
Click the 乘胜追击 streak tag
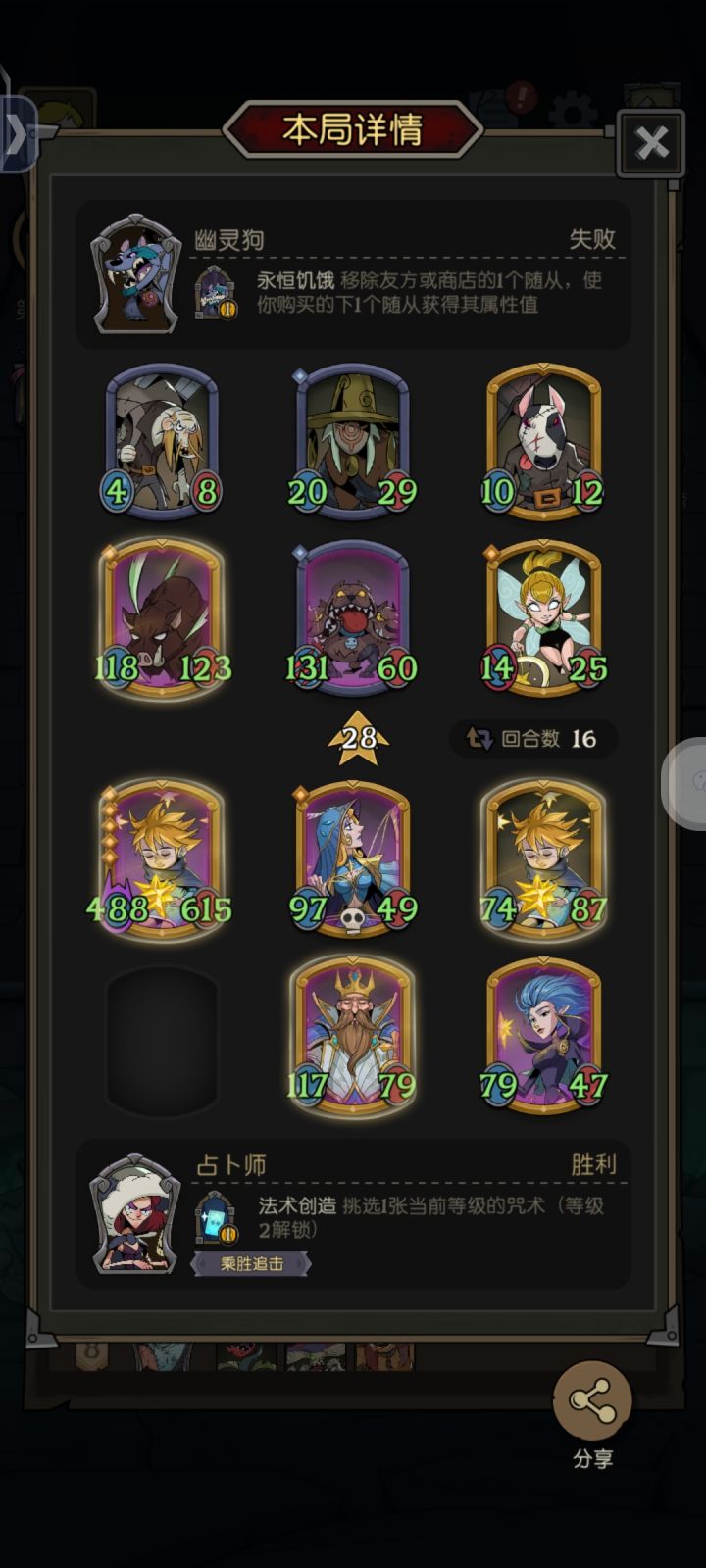[251, 1264]
